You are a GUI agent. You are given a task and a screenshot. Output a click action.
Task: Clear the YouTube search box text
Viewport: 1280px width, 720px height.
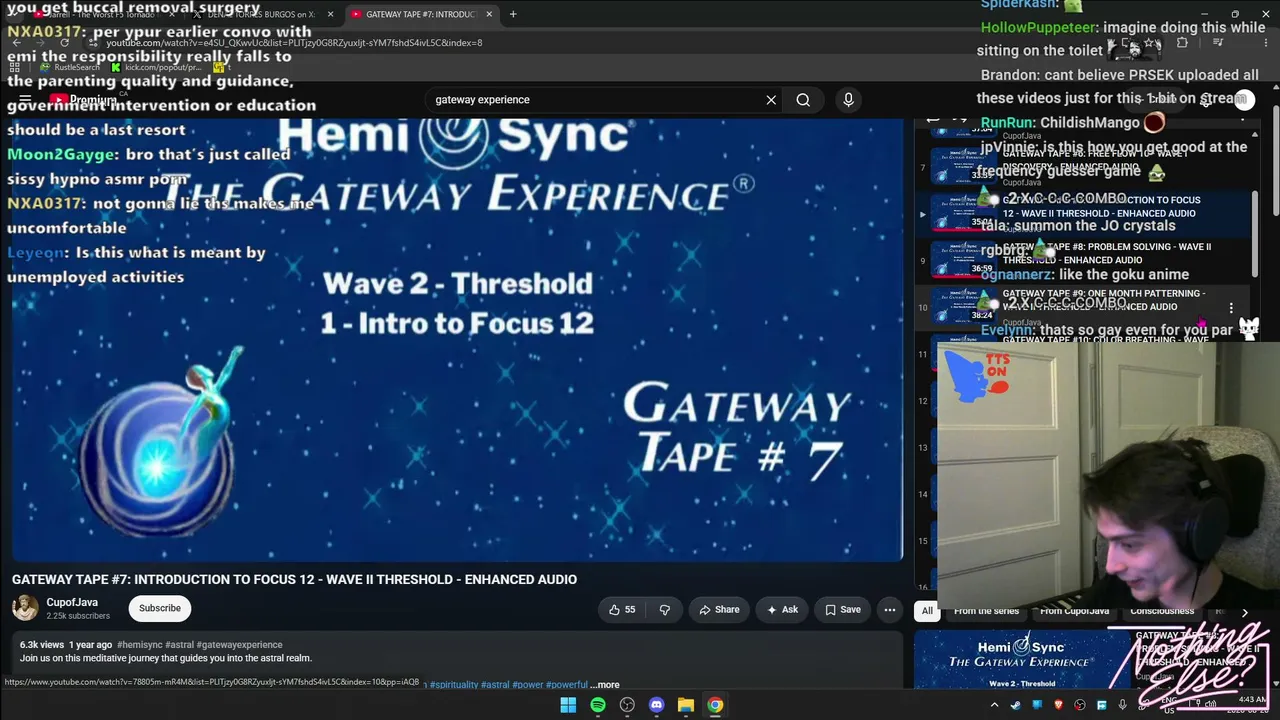771,100
